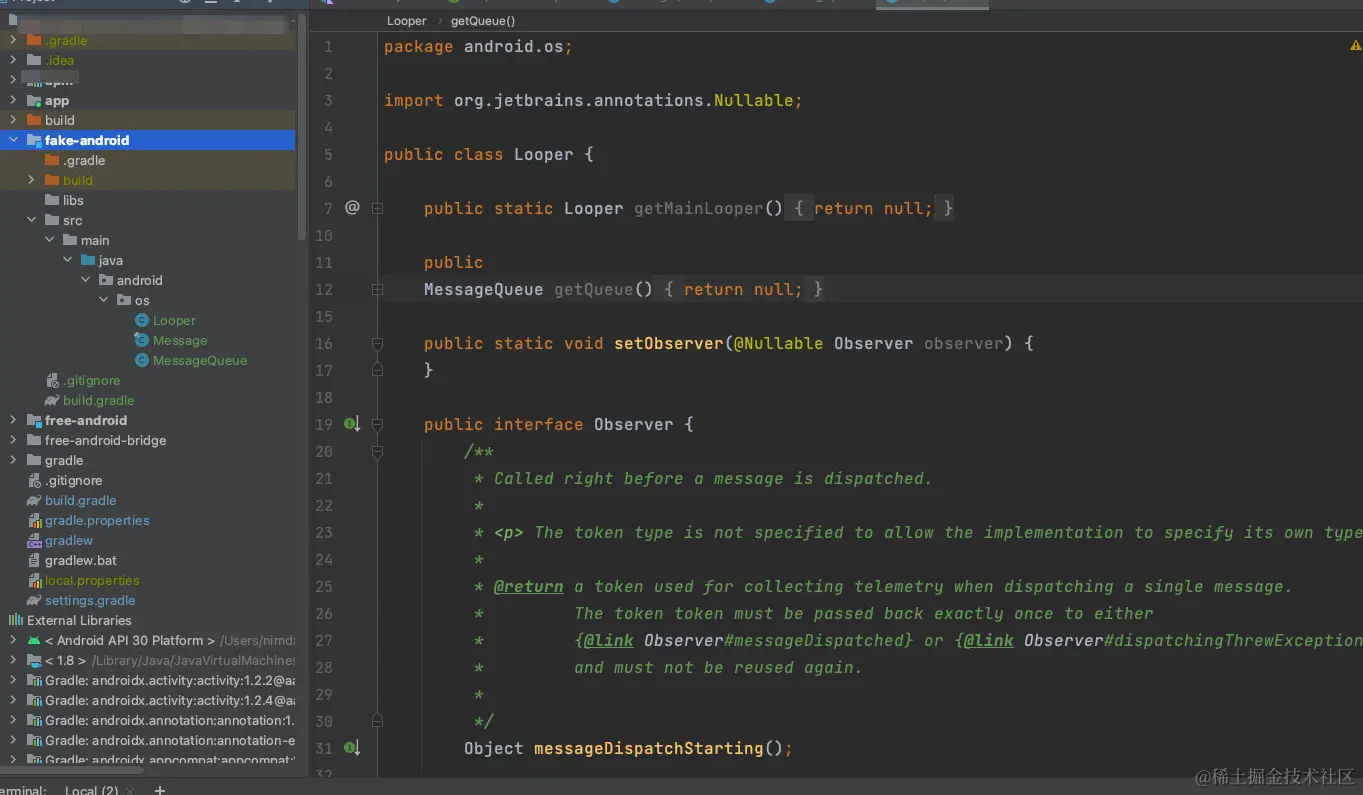
Task: Click the Looper breadcrumb
Action: (x=407, y=21)
